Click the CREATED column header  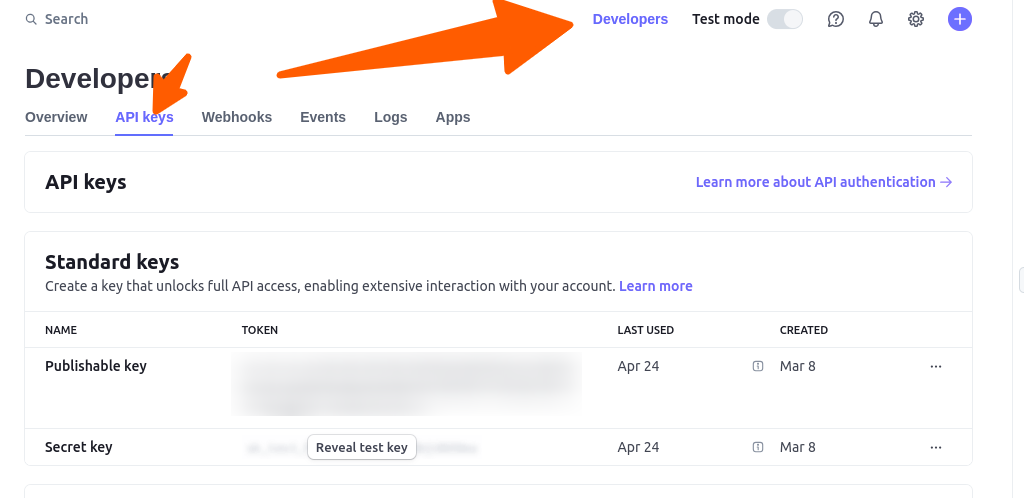pos(803,330)
